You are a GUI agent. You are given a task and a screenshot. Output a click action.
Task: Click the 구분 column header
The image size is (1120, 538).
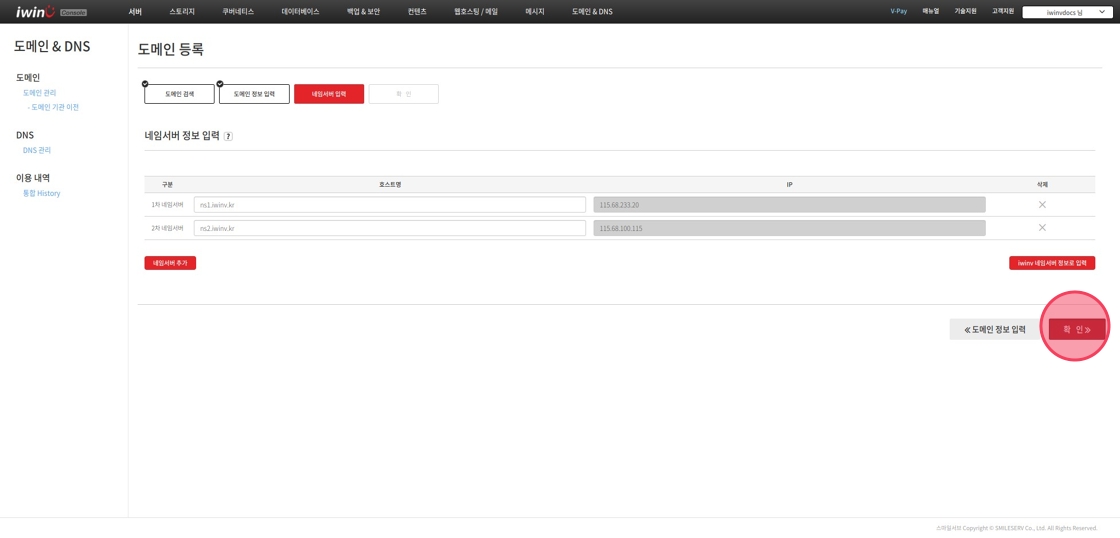(x=167, y=184)
